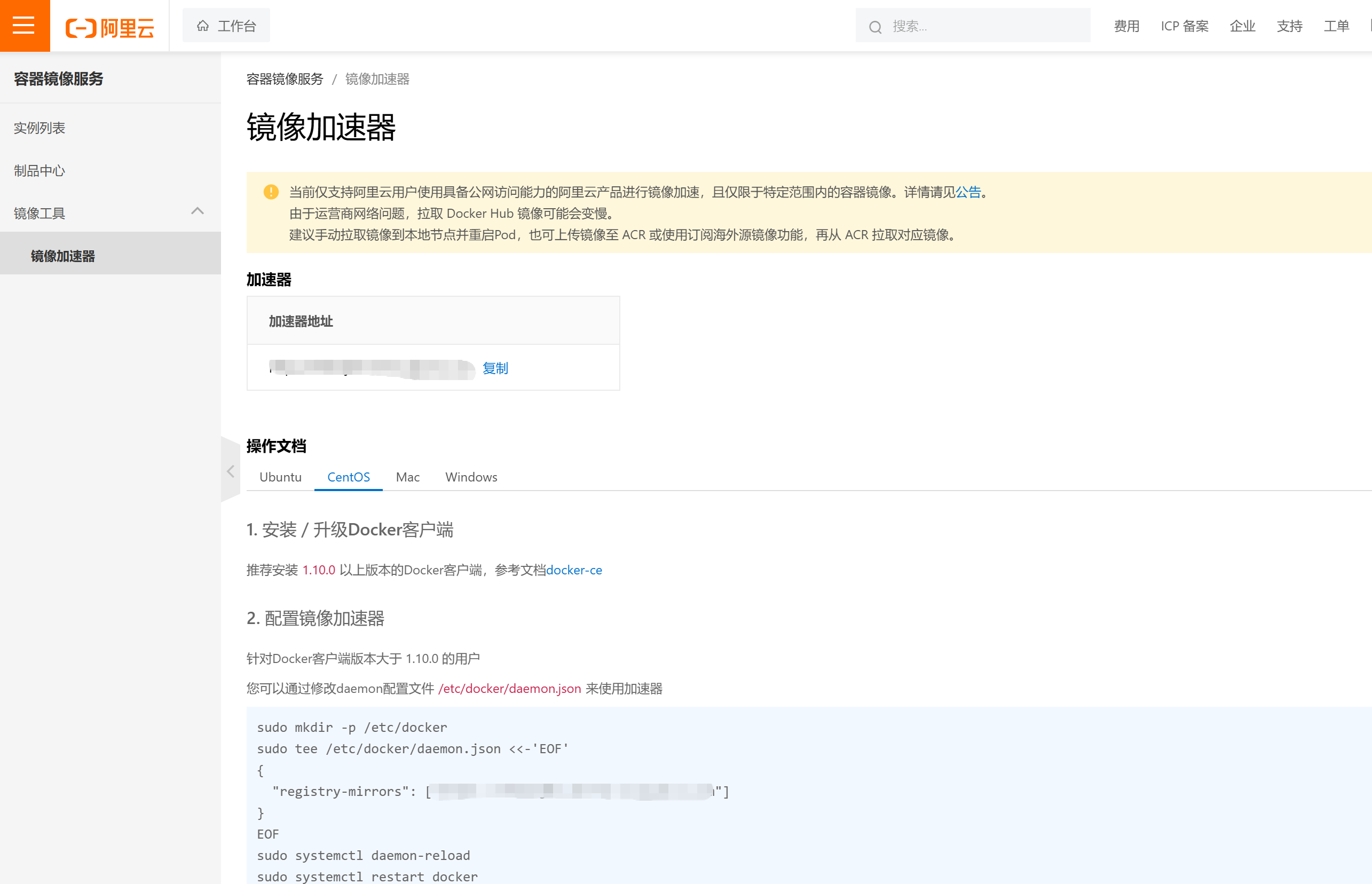Click the 加速器 section heading
Screen dimensions: 1372x884
coord(269,280)
